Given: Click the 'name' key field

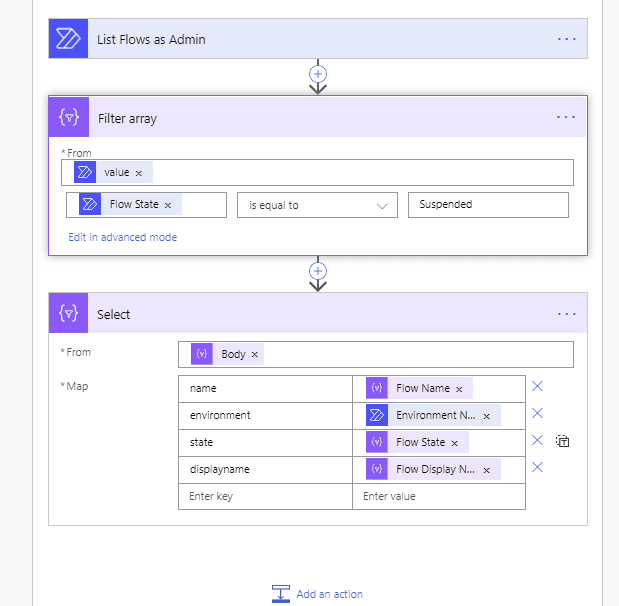Looking at the screenshot, I should [x=265, y=389].
